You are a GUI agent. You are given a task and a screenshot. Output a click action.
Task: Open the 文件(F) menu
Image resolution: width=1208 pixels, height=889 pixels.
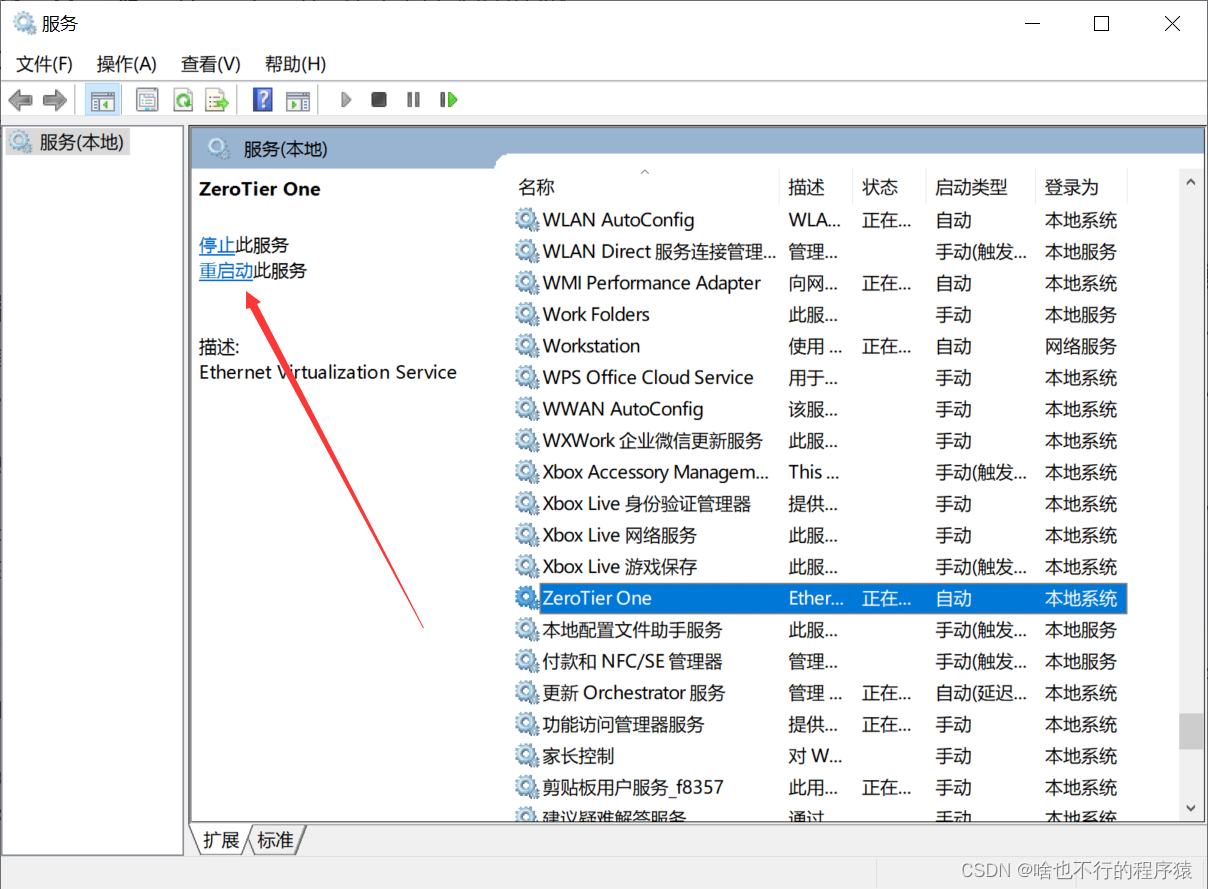[x=44, y=64]
